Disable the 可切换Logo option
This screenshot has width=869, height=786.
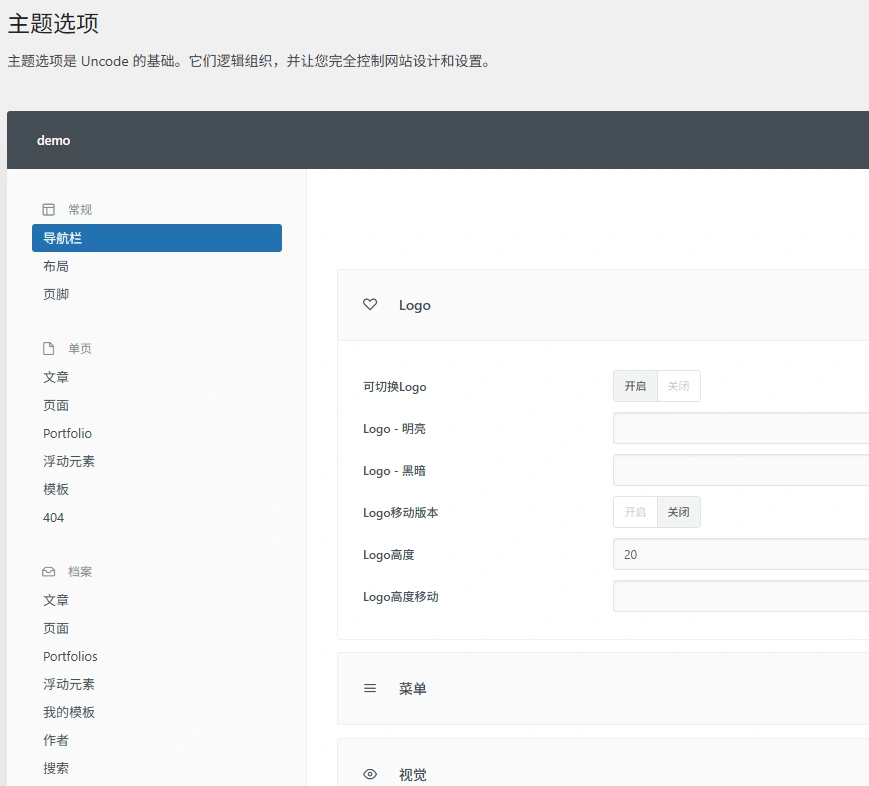(679, 386)
